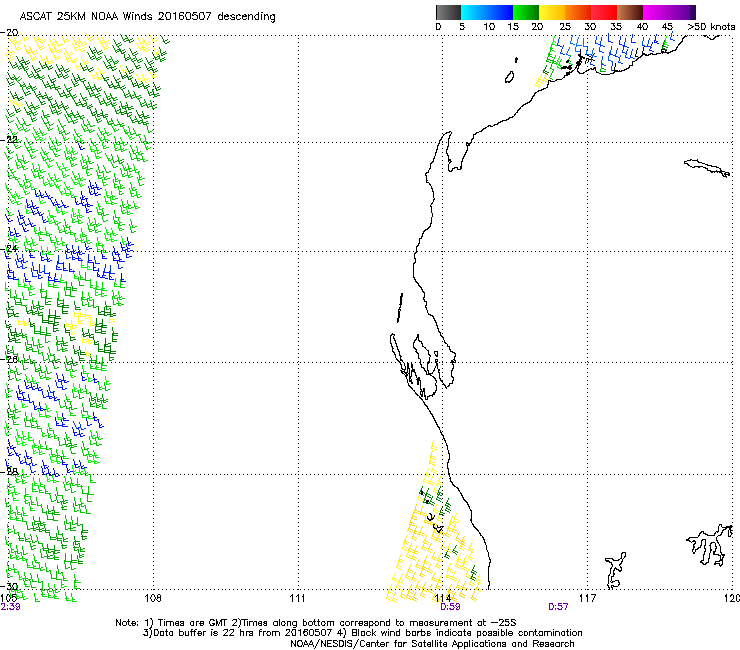Image resolution: width=740 pixels, height=650 pixels.
Task: Click the '>50 knots' legend label
Action: [711, 27]
